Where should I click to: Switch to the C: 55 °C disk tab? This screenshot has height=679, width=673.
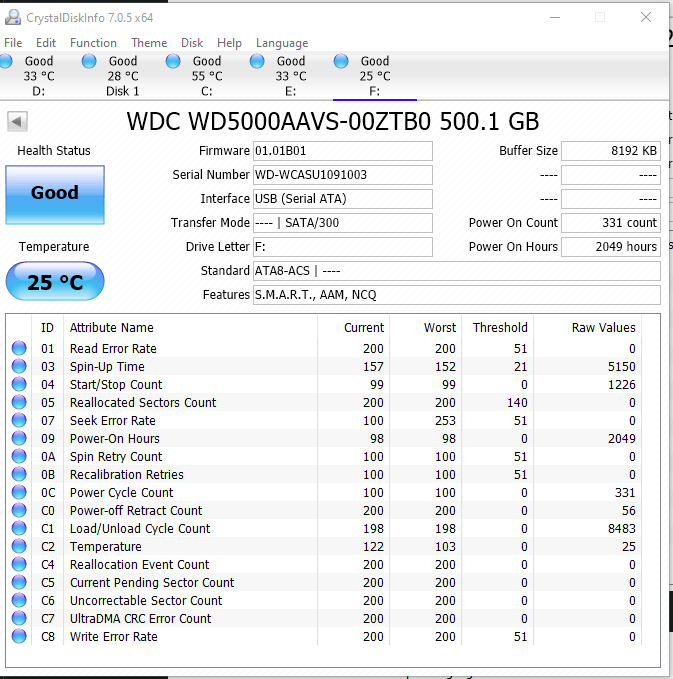point(207,76)
